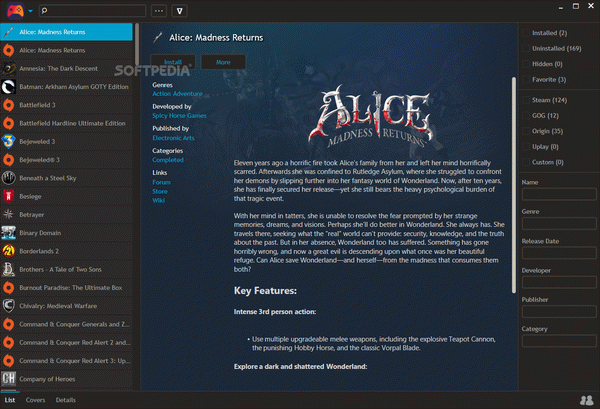Viewport: 600px width, 409px height.
Task: Click the Command & Conquer Red Alert 2 icon
Action: click(8, 342)
